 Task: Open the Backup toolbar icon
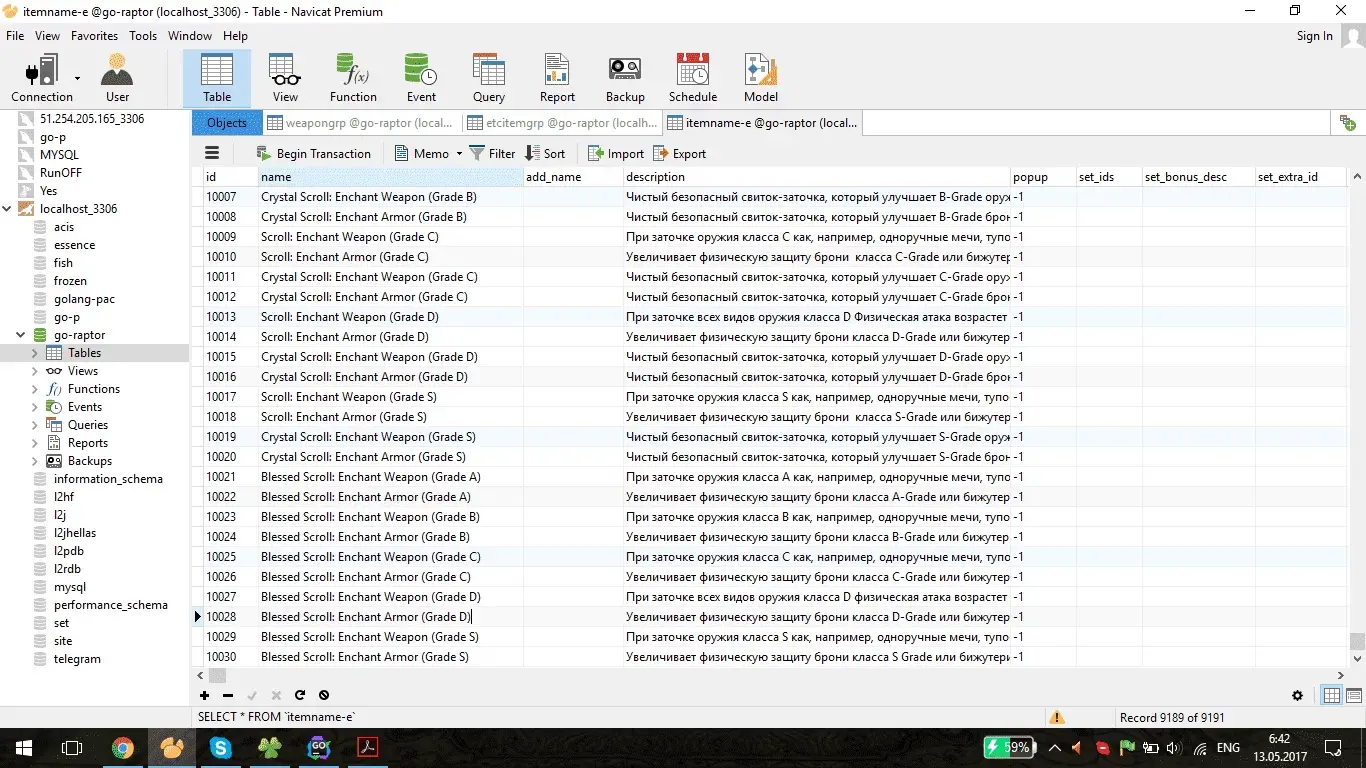pos(625,78)
